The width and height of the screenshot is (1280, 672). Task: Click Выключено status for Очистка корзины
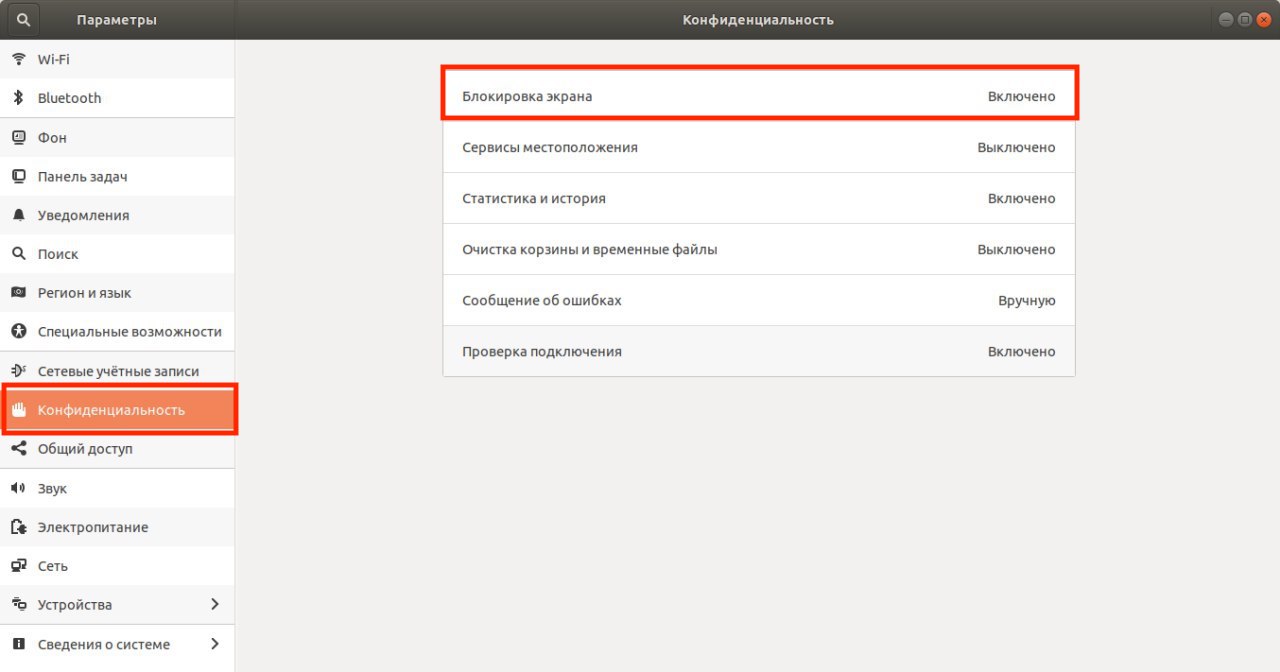(1016, 249)
